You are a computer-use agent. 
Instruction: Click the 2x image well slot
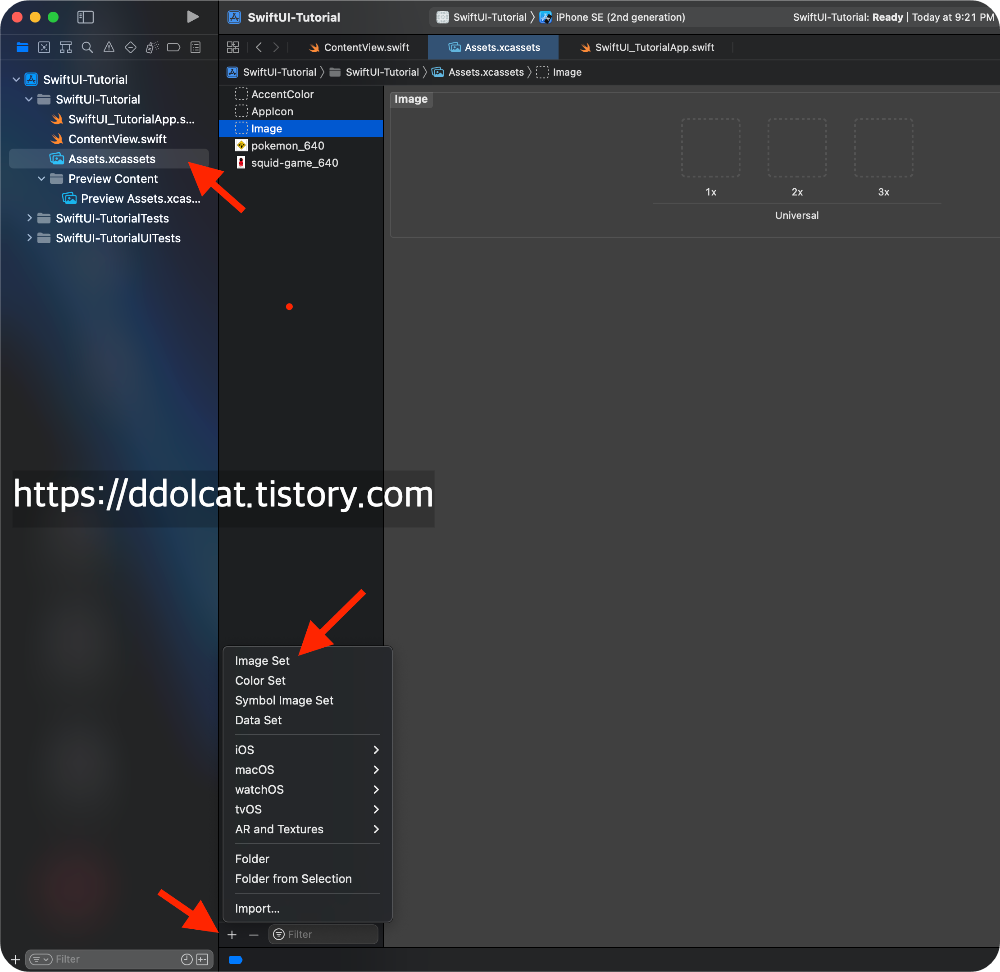click(797, 148)
